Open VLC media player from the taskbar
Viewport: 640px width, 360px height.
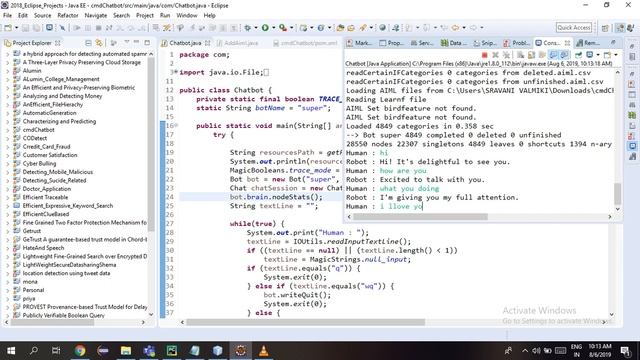point(264,350)
